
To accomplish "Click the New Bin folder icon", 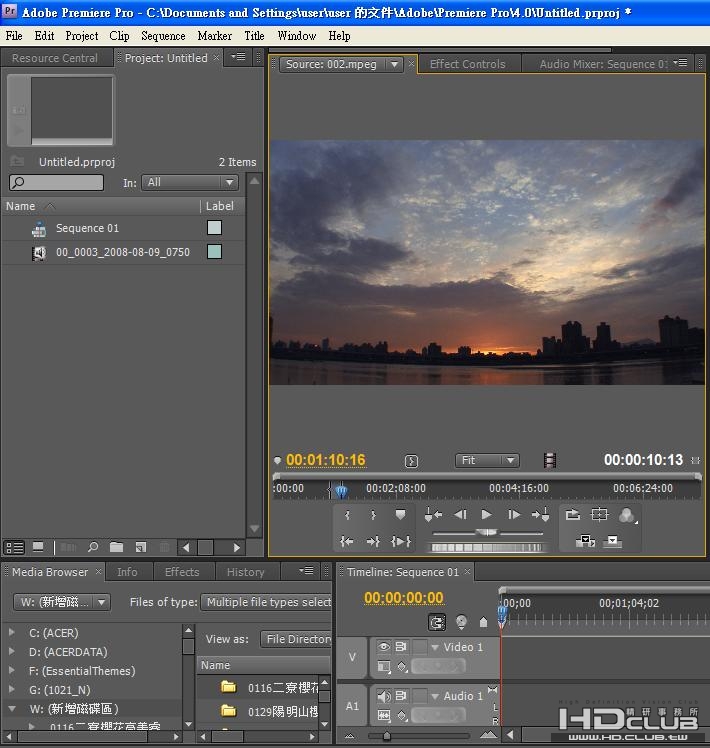I will [x=117, y=547].
